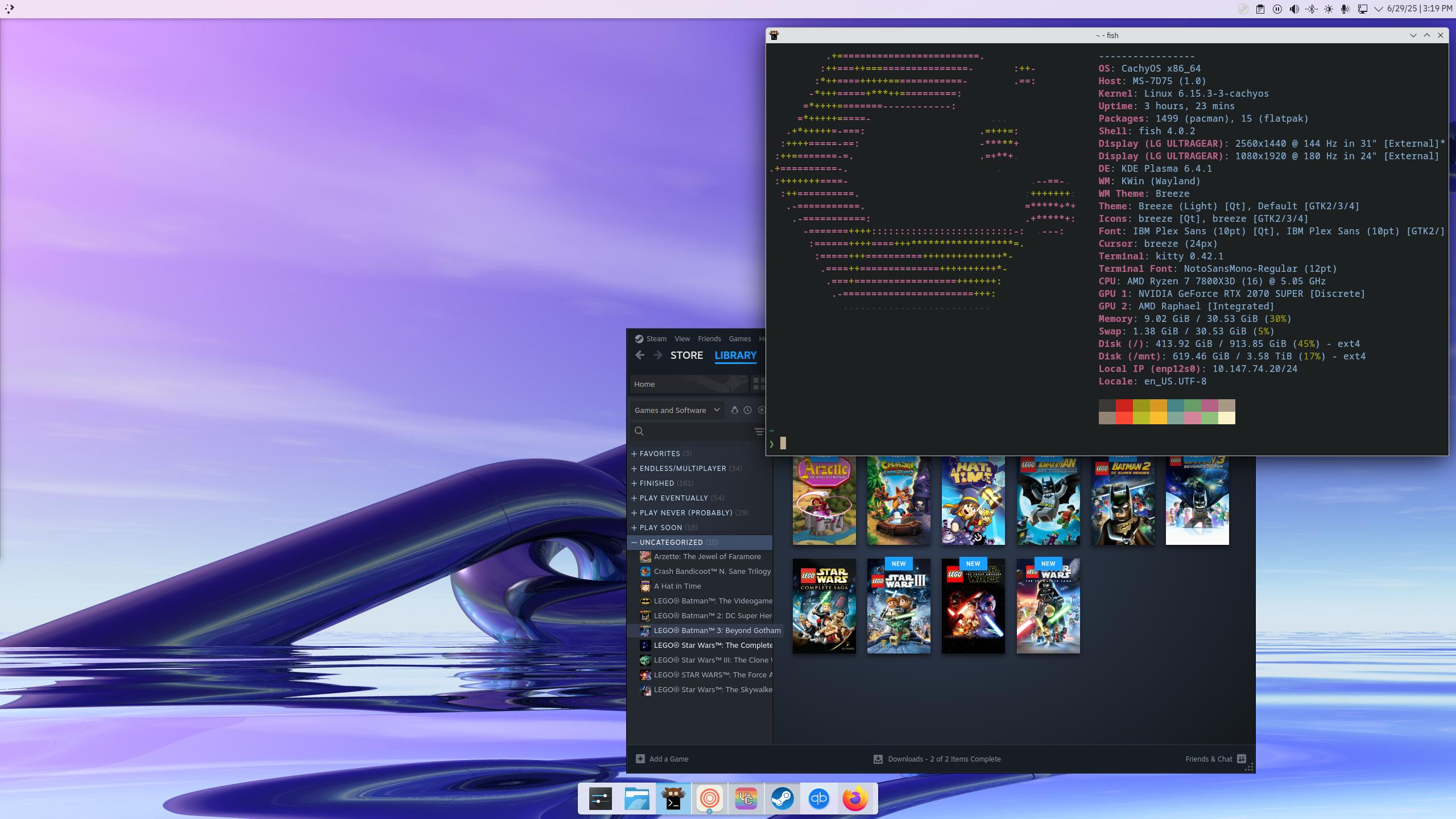Open advanced filter options in Steam search
The image size is (1456, 819).
coord(759,431)
